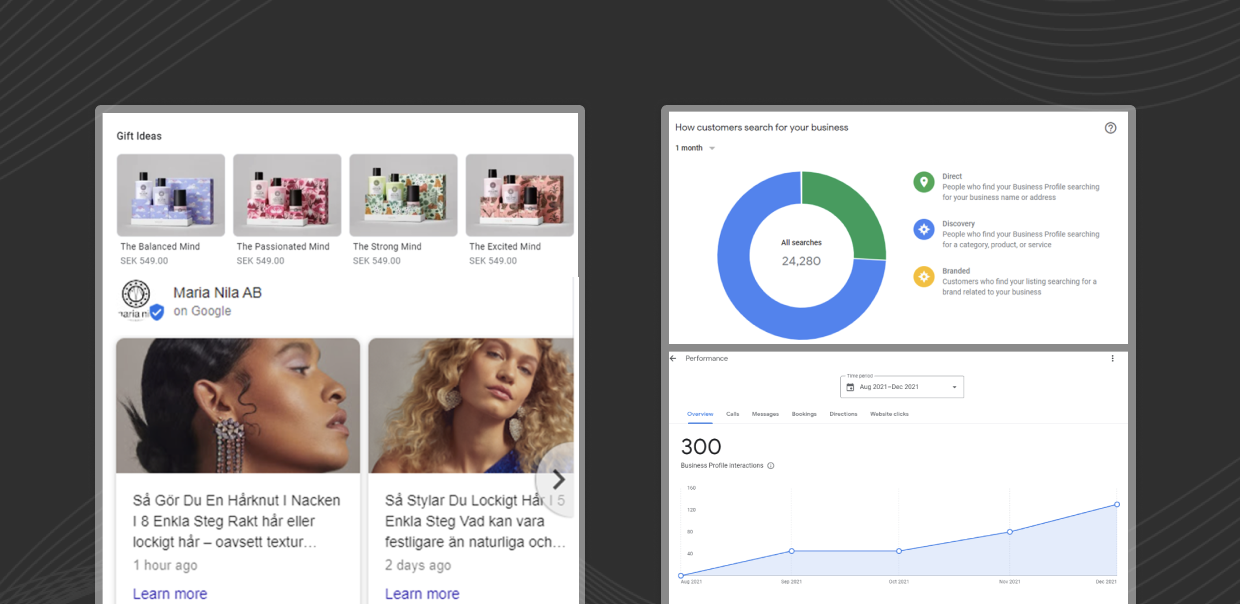This screenshot has height=604, width=1240.
Task: Open the help question mark icon
Action: click(1110, 127)
